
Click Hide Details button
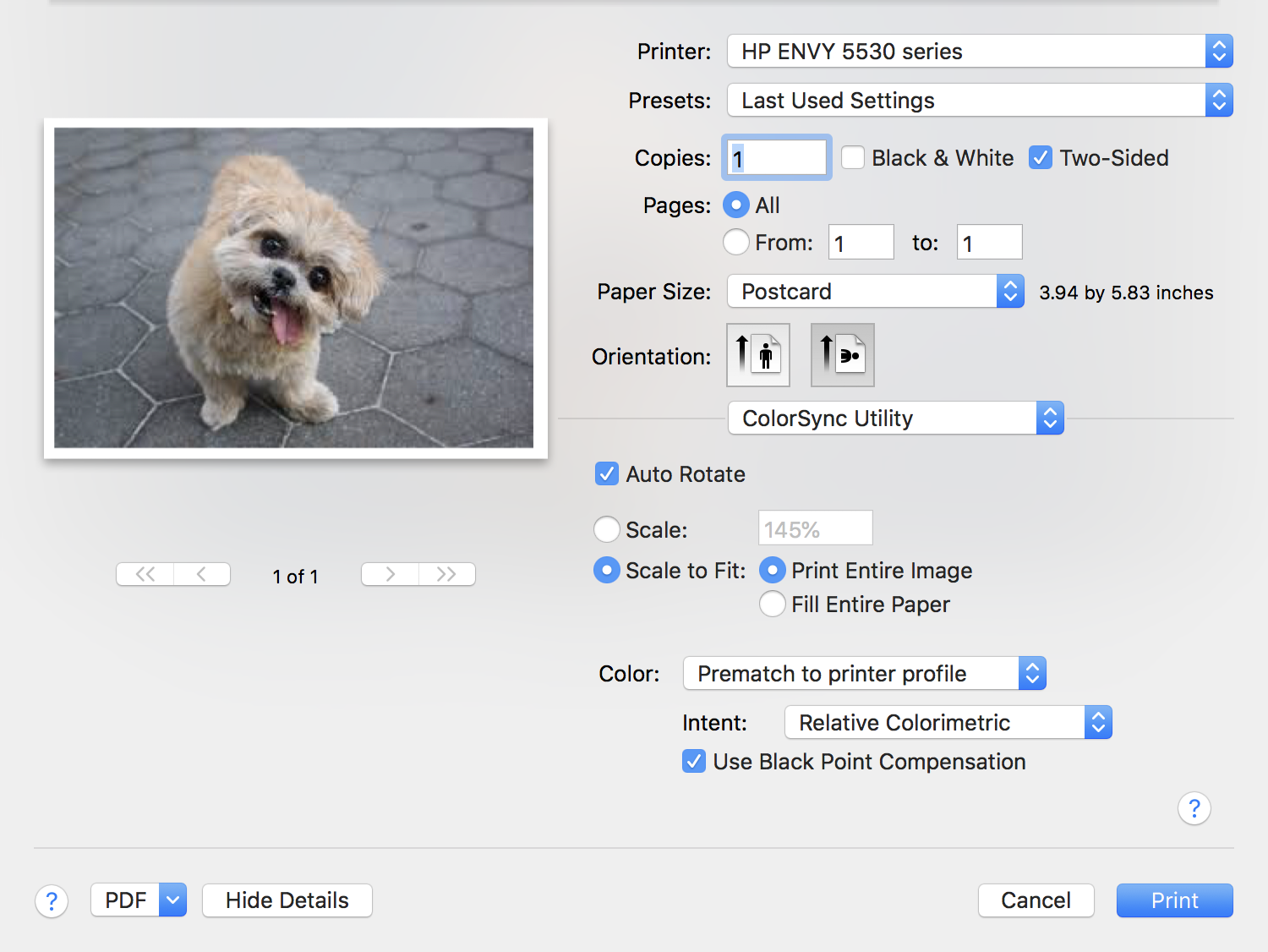point(287,900)
